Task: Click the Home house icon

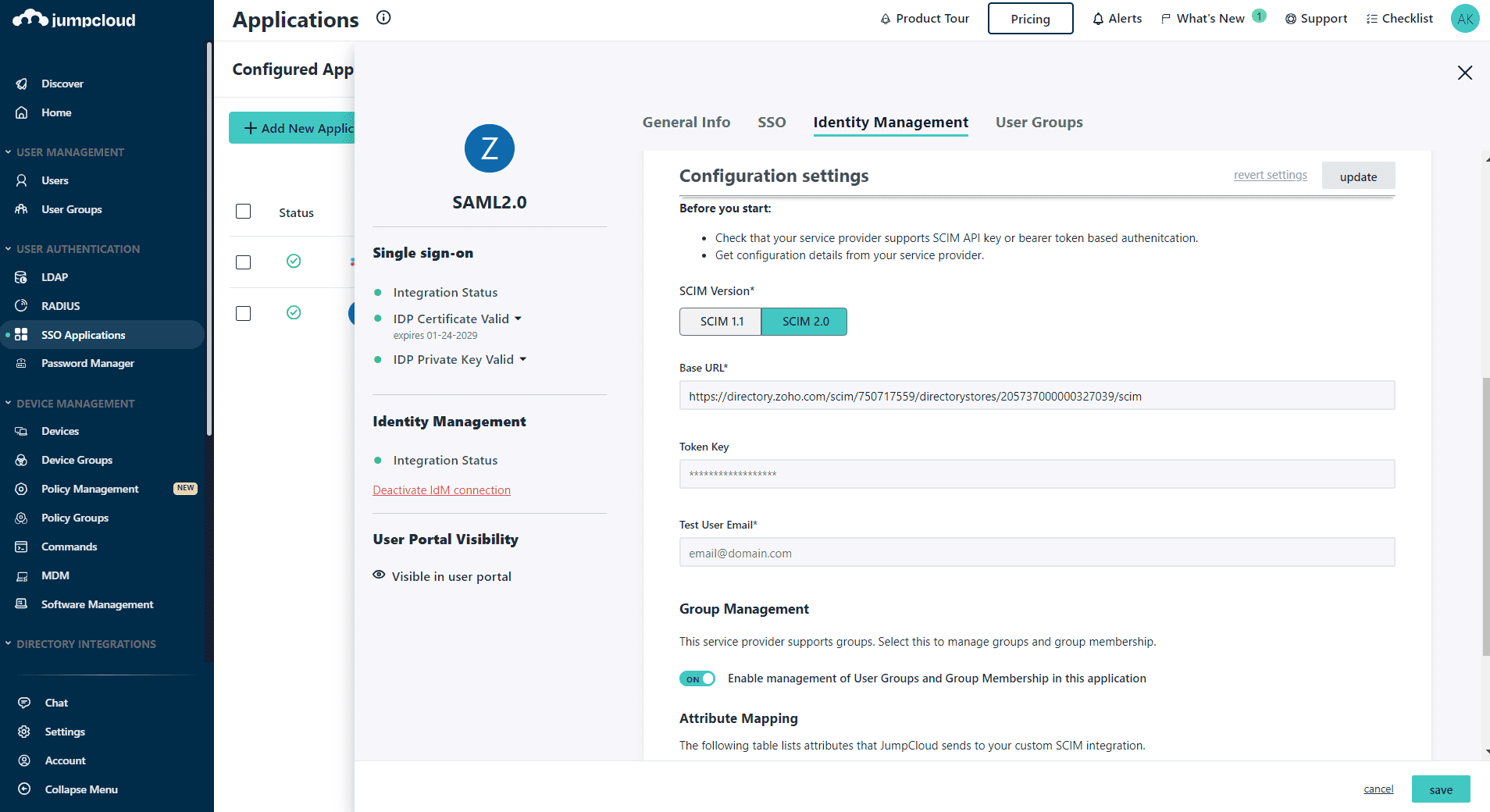Action: click(22, 112)
